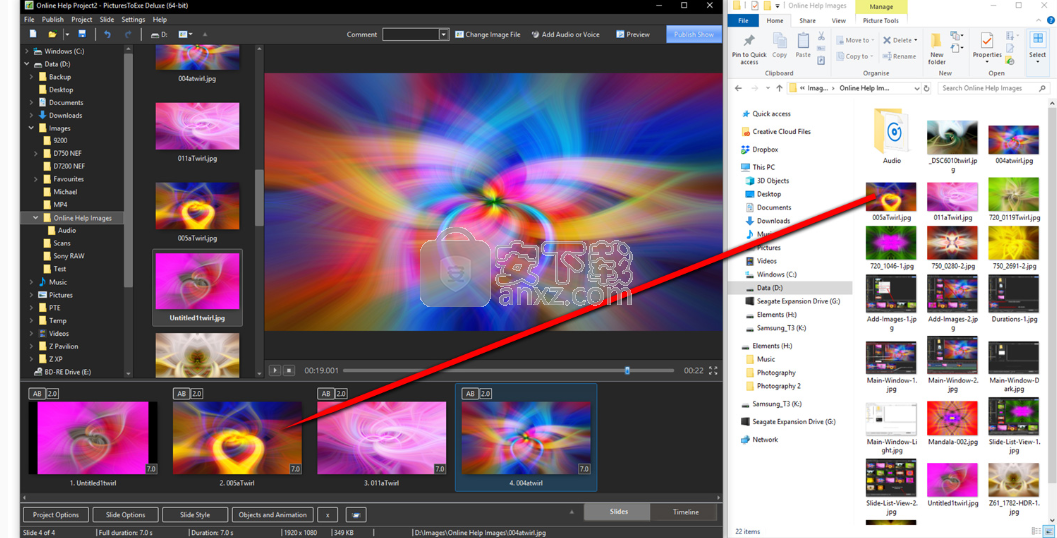This screenshot has width=1057, height=538.
Task: Open Objects and Animation editor
Action: click(x=273, y=514)
